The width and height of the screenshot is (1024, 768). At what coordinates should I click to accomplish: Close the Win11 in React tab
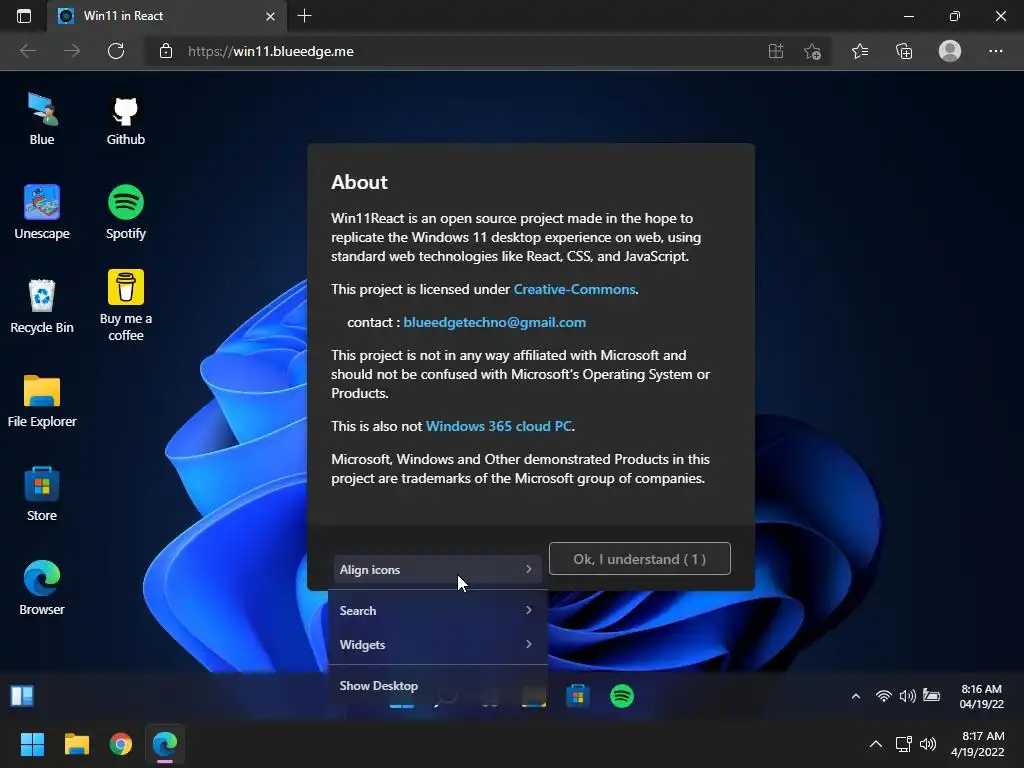[x=270, y=16]
